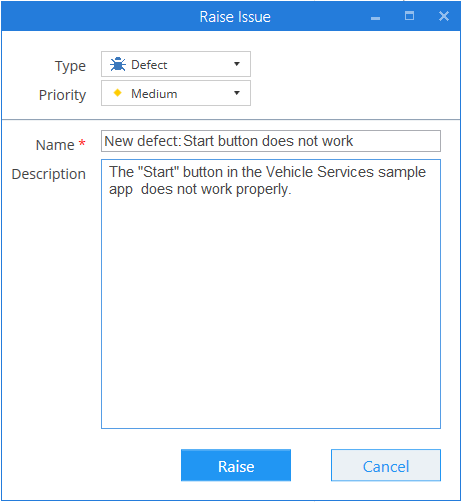Viewport: 461px width, 502px height.
Task: Expand the Priority dropdown arrow
Action: point(237,93)
